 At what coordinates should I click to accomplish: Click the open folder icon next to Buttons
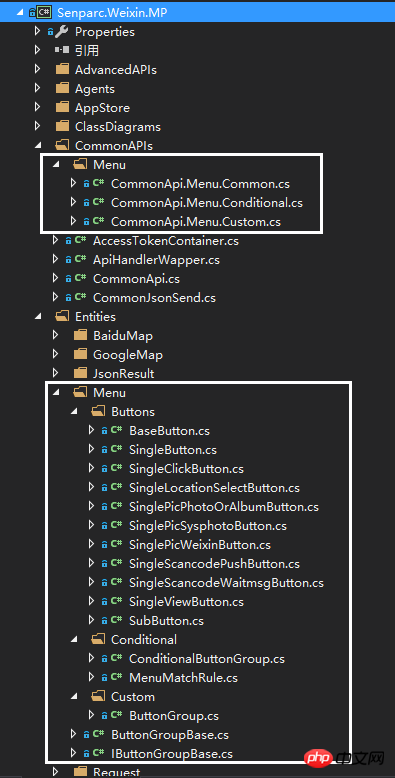pos(98,411)
